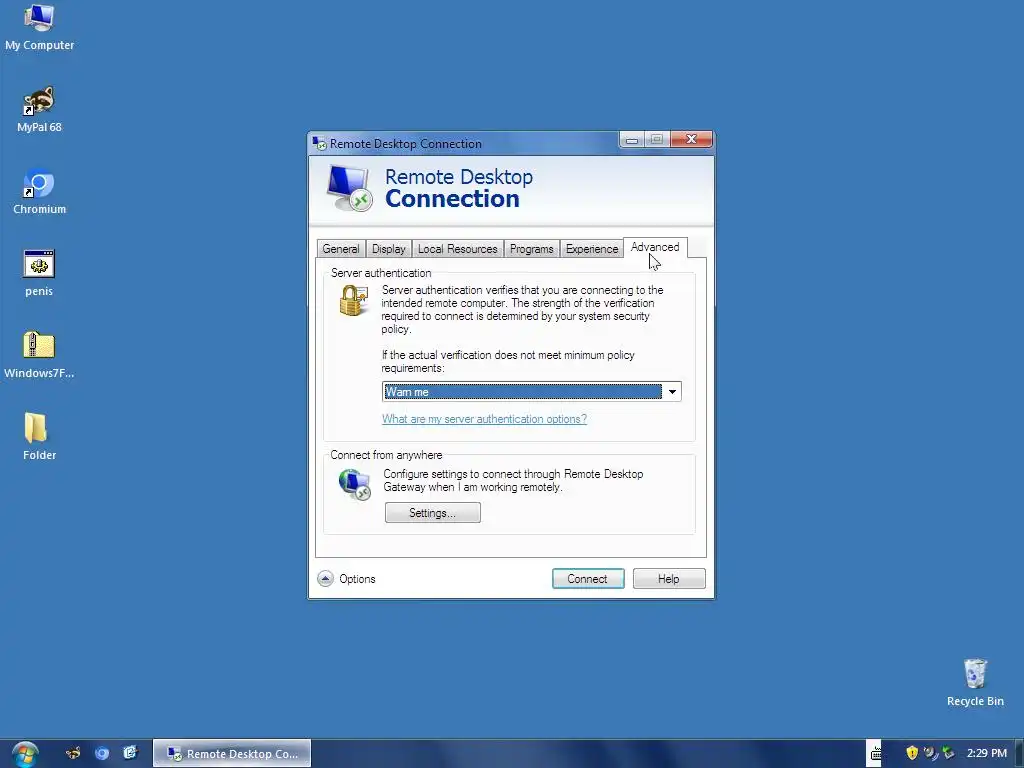Image resolution: width=1024 pixels, height=768 pixels.
Task: Collapse the Options disclosure arrow
Action: tap(325, 579)
